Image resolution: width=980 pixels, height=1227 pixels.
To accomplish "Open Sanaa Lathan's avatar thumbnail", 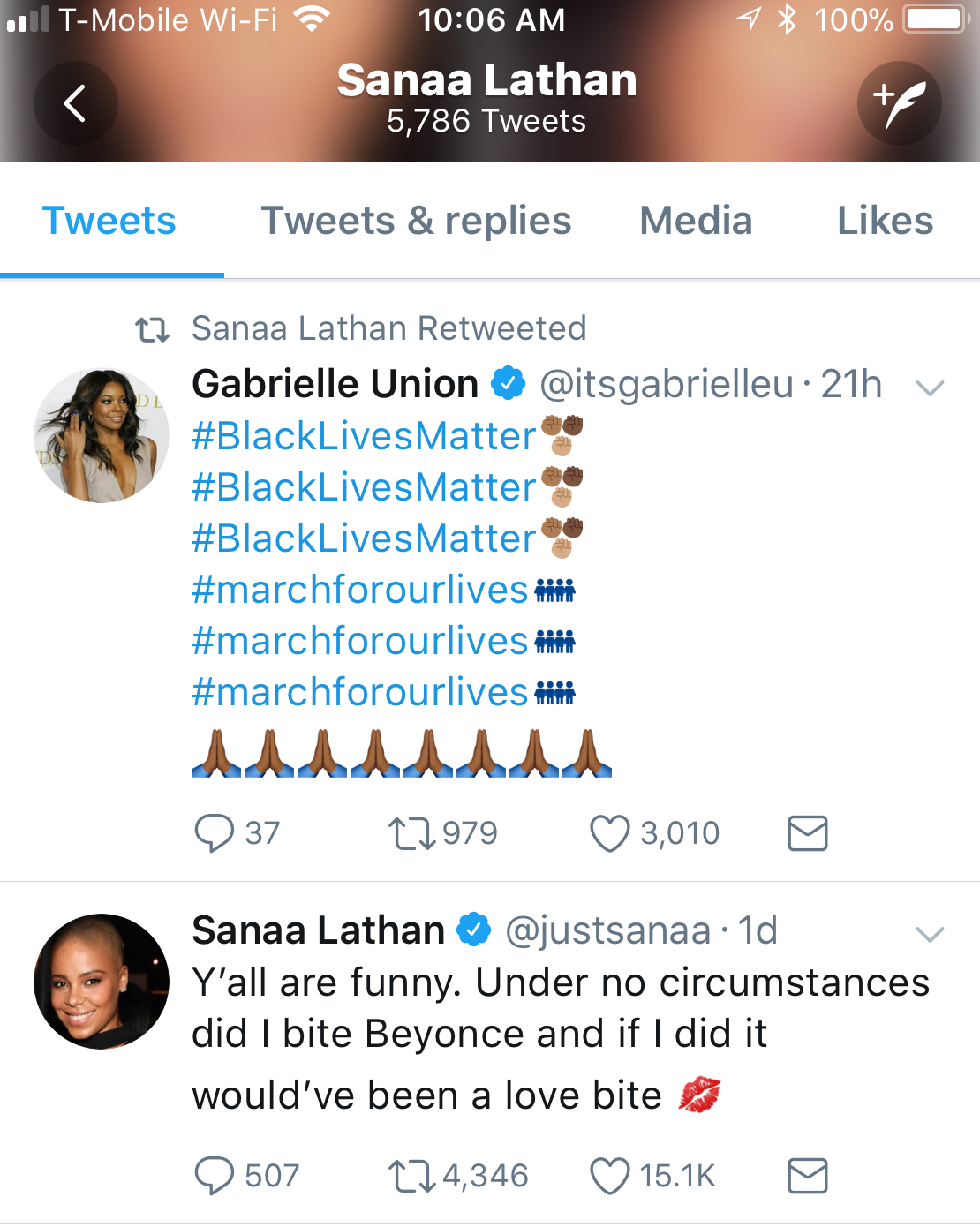I will 102,981.
